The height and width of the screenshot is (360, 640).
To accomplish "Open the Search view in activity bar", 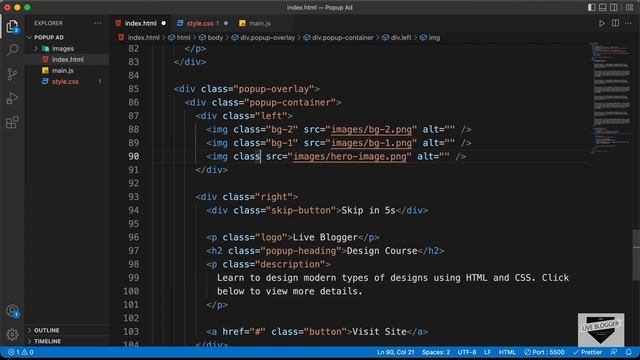I will click(x=12, y=50).
